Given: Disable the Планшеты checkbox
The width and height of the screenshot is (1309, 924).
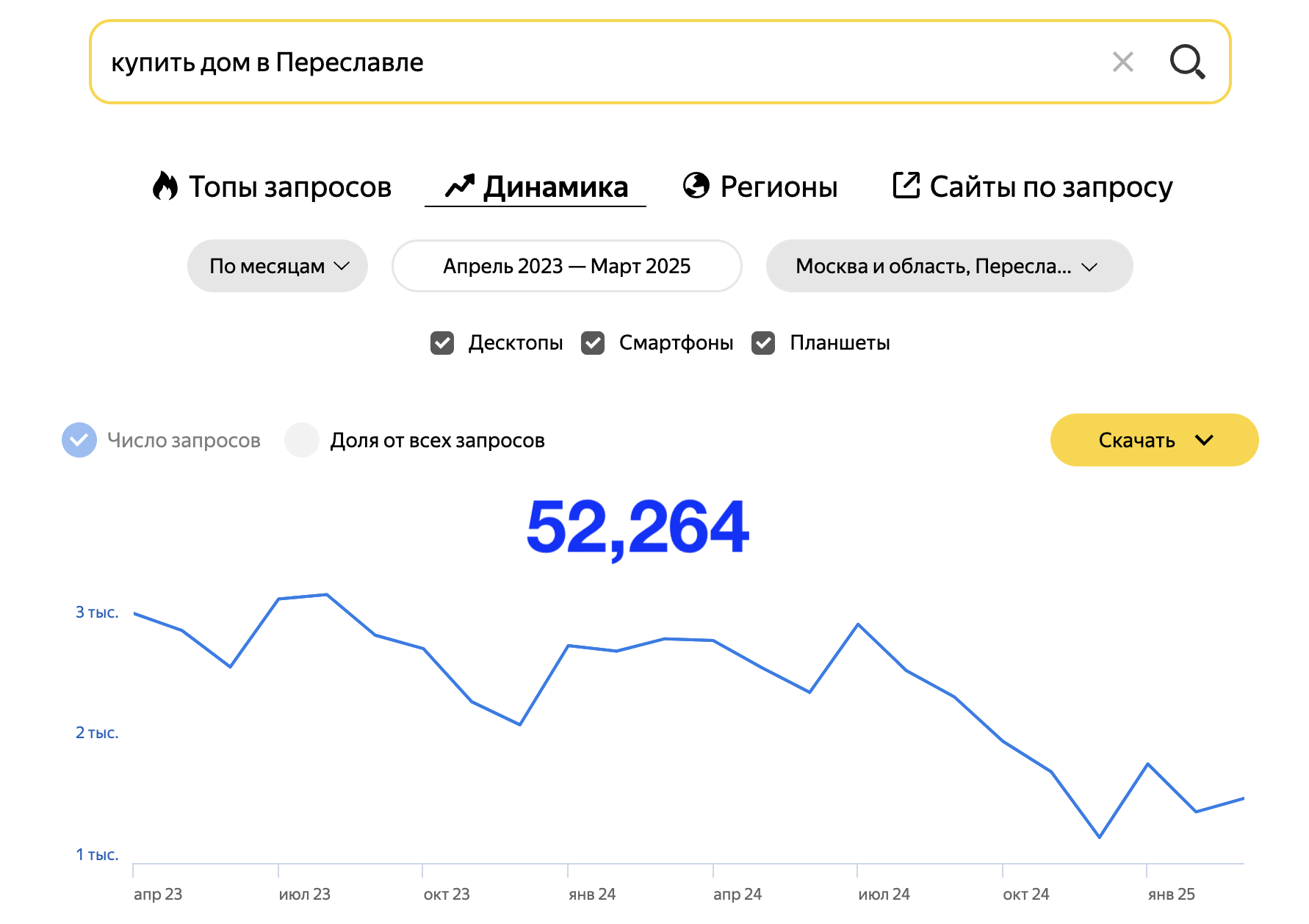Looking at the screenshot, I should (x=763, y=343).
